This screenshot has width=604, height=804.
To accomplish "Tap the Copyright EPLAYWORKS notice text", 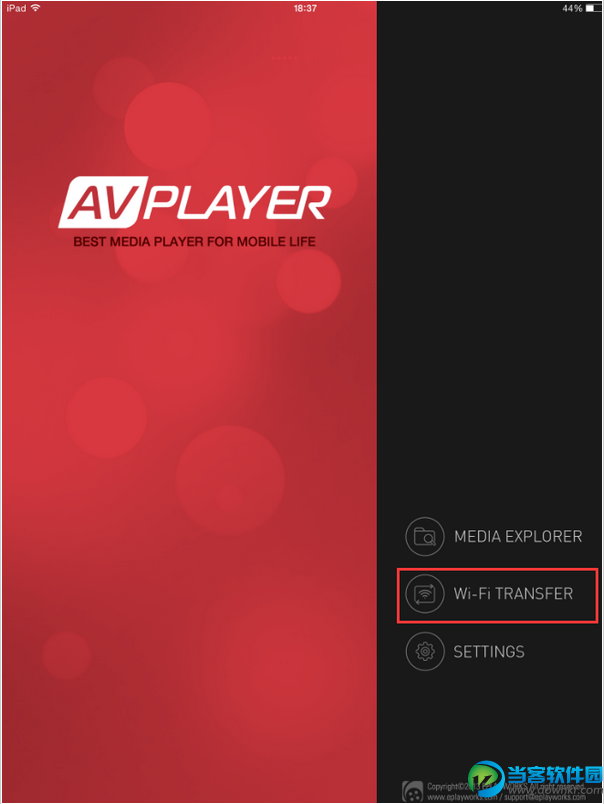I will click(505, 786).
